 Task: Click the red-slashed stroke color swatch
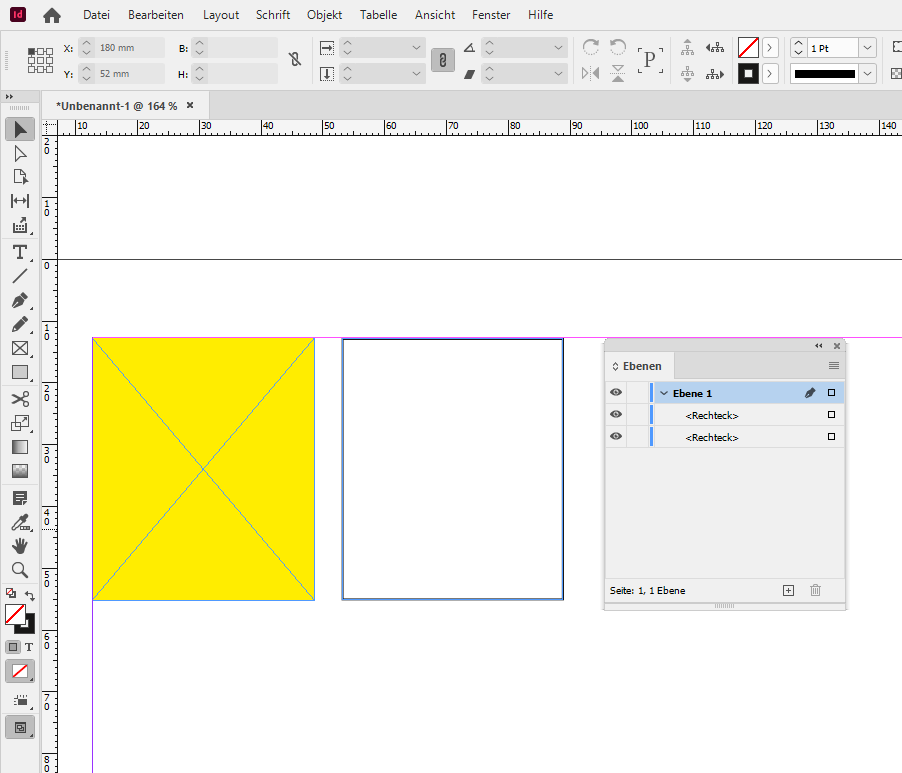[746, 47]
